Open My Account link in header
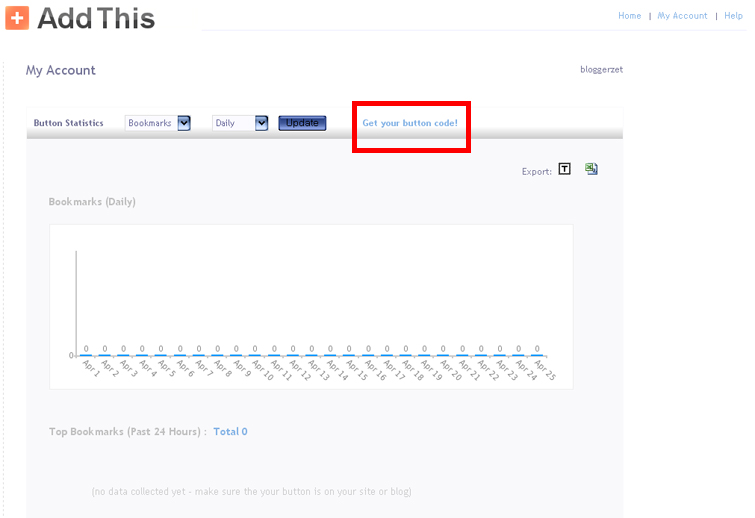755x518 pixels. 682,16
